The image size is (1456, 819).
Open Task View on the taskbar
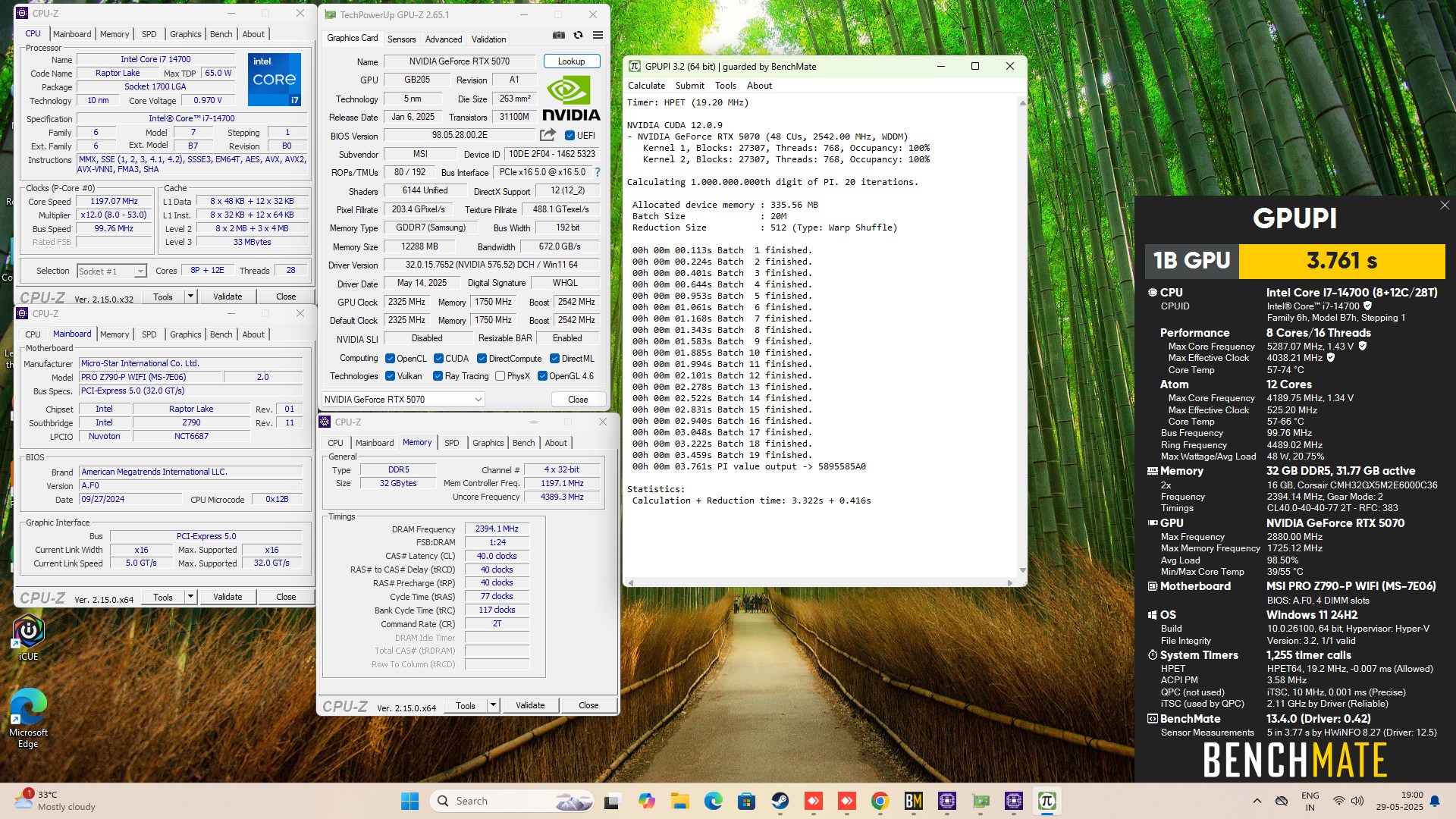click(x=612, y=801)
